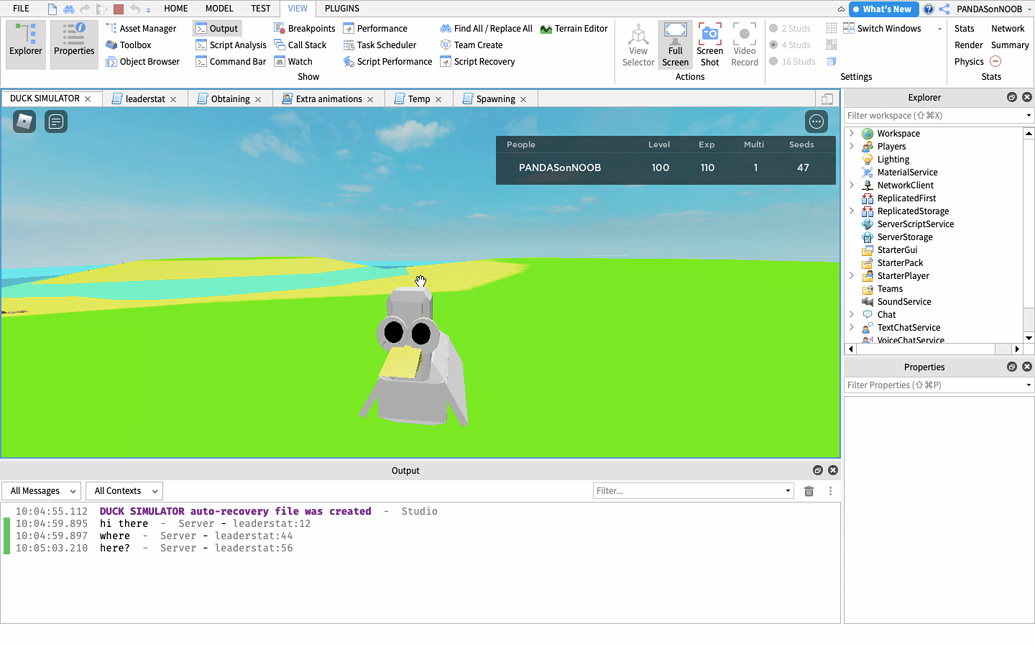This screenshot has width=1035, height=646.
Task: Open the Output filter dropdown arrow
Action: (787, 491)
